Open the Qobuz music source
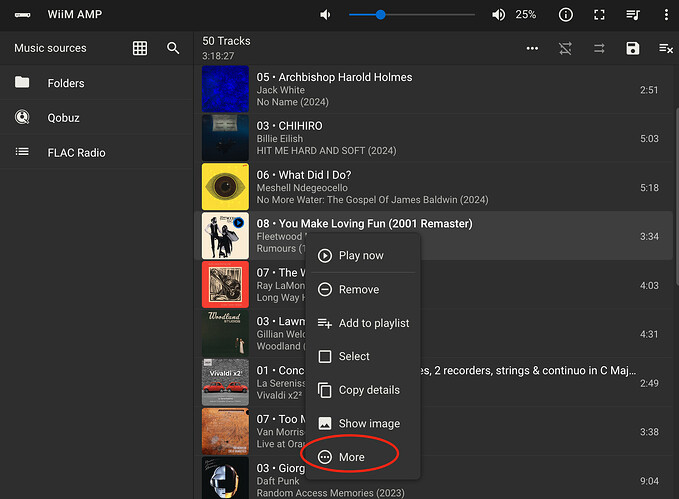 pyautogui.click(x=64, y=117)
